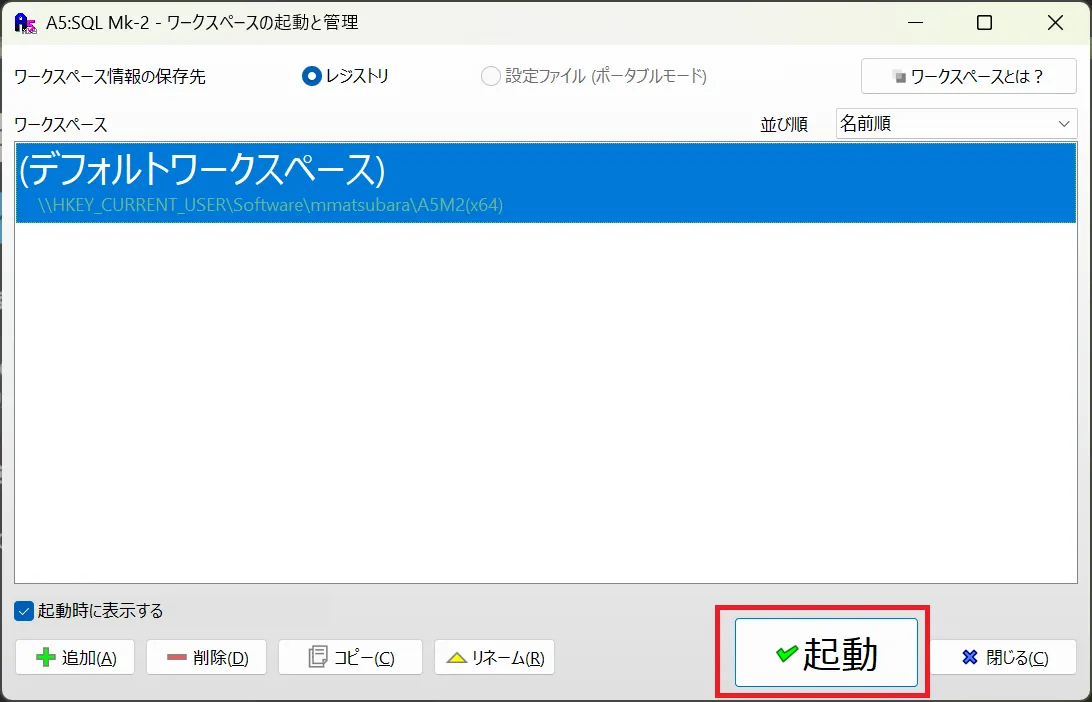The height and width of the screenshot is (702, 1092).
Task: Click the コピー(C) copy button
Action: click(350, 657)
